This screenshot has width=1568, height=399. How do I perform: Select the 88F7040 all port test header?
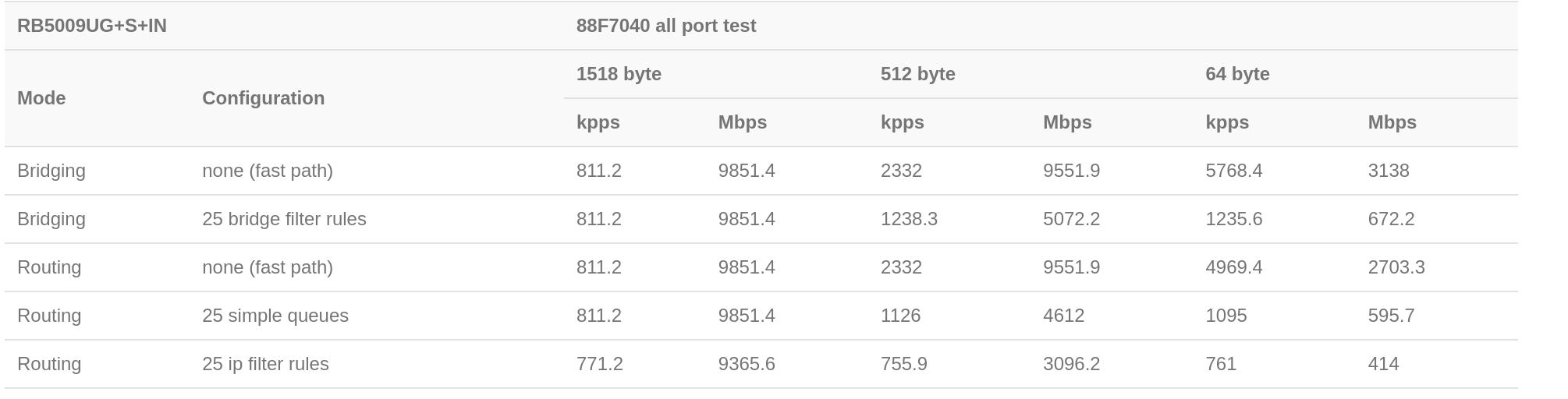[666, 26]
